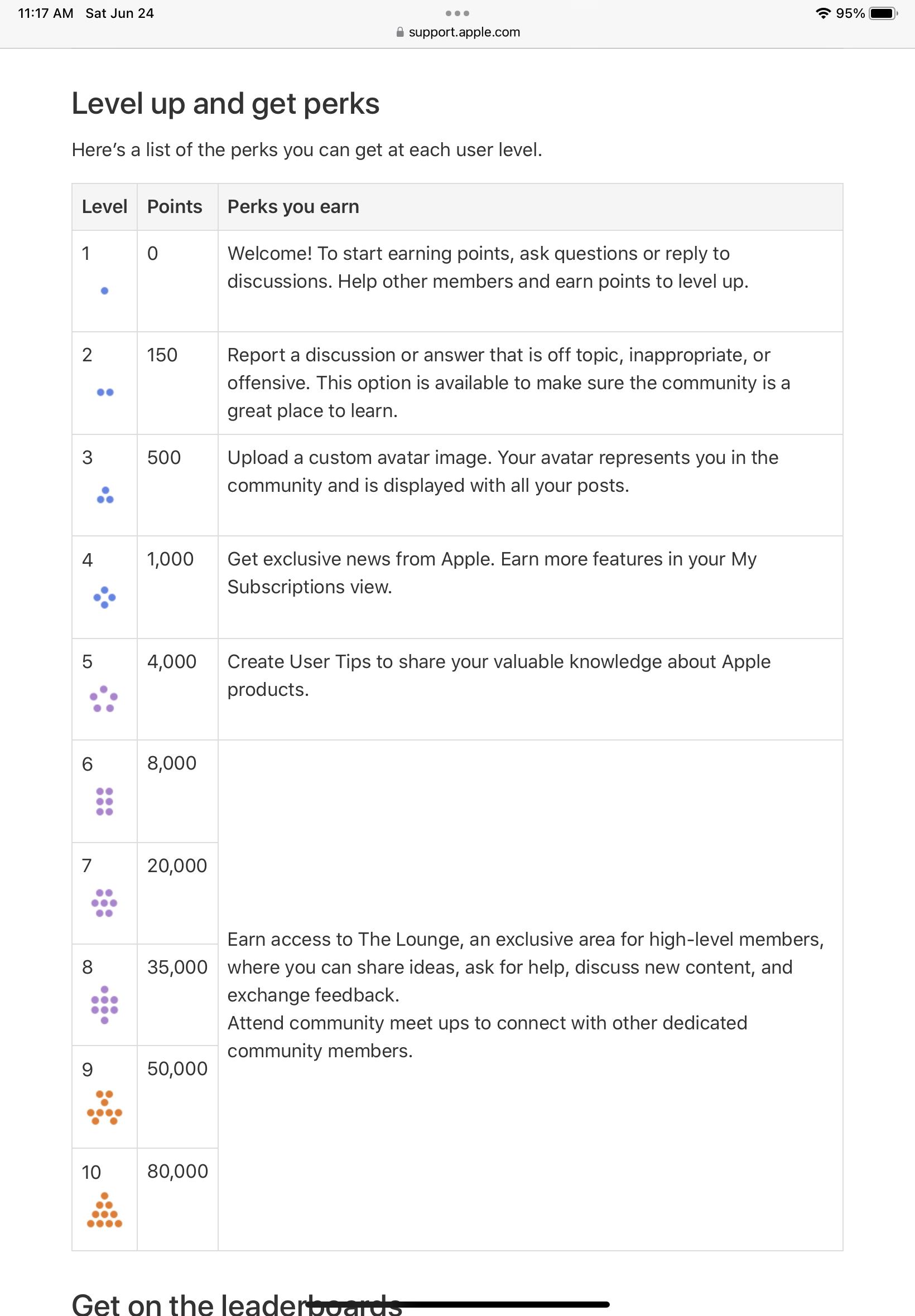The width and height of the screenshot is (915, 1316).
Task: Select the Level column header
Action: tap(104, 207)
